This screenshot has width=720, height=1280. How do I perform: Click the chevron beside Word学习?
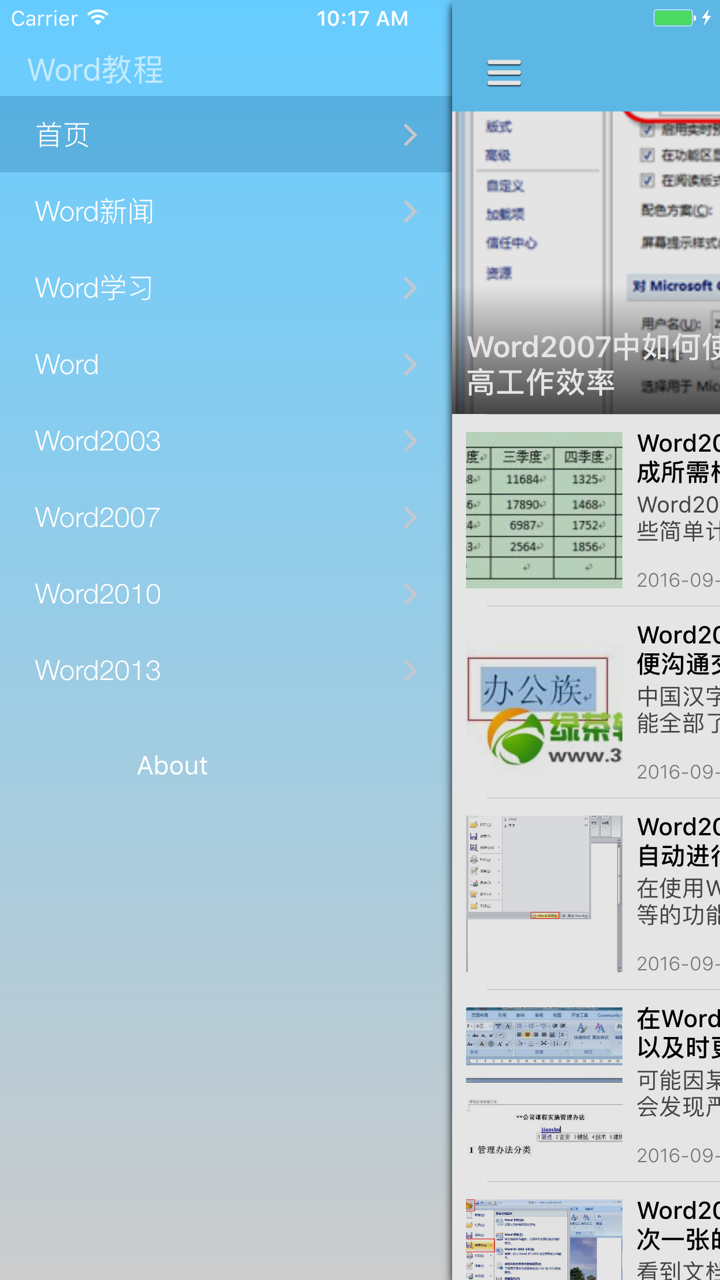(410, 288)
